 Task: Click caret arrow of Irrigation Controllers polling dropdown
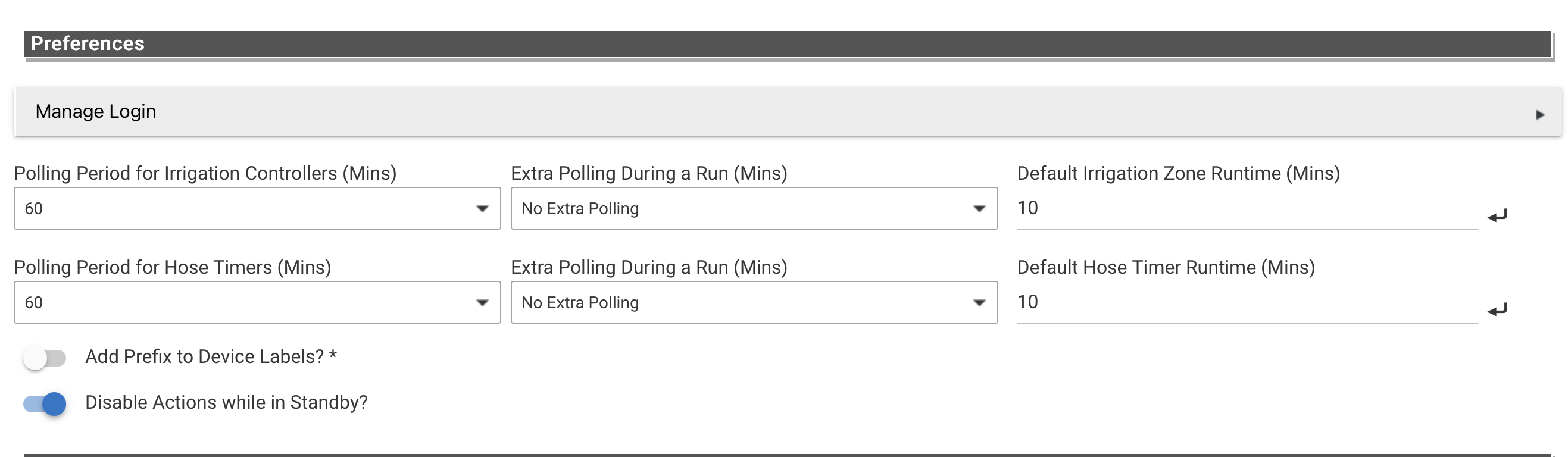pos(482,209)
